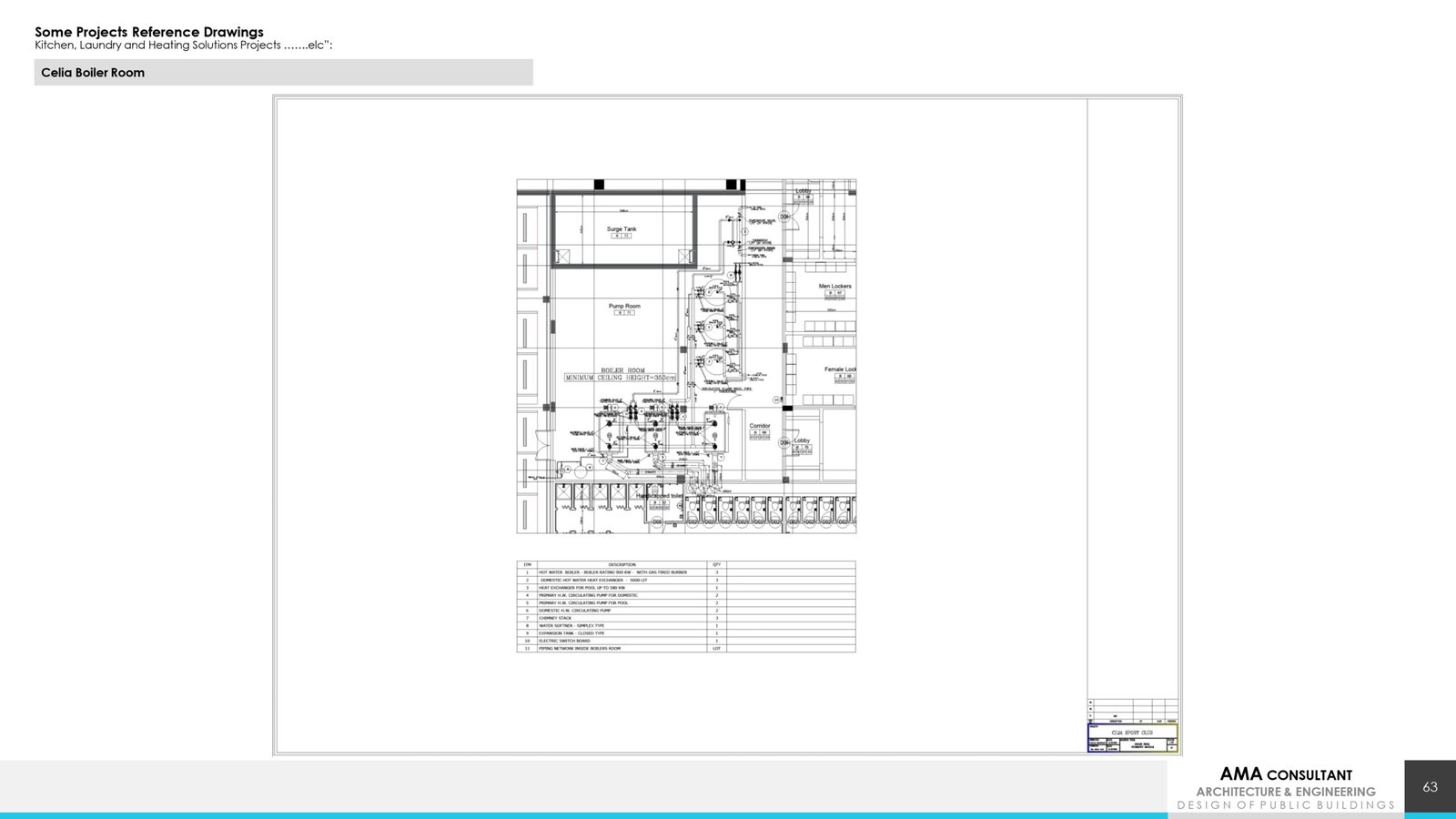Image resolution: width=1456 pixels, height=819 pixels.
Task: Click the QTY column header
Action: click(x=717, y=565)
